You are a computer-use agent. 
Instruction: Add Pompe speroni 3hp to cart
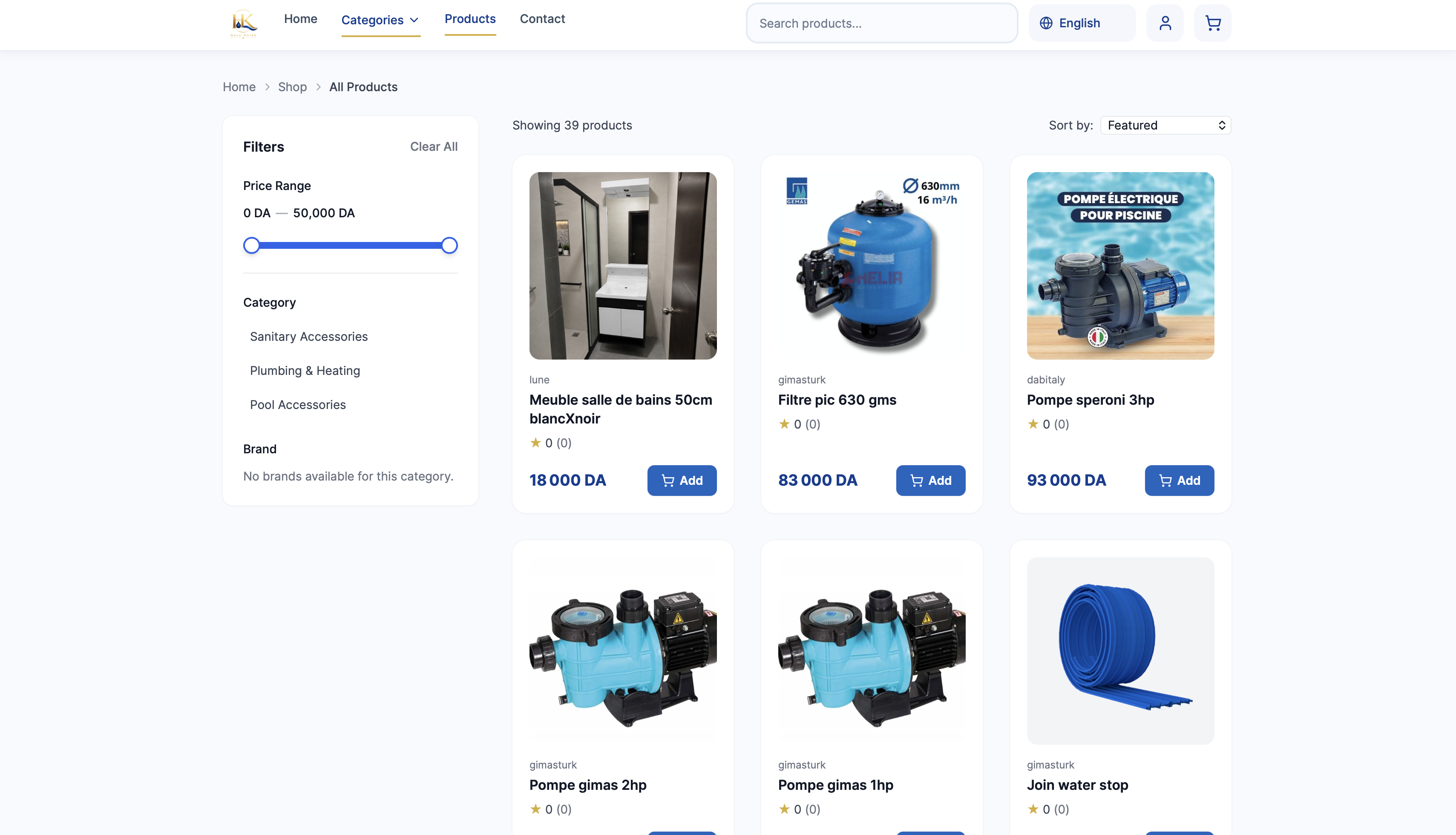(x=1180, y=481)
